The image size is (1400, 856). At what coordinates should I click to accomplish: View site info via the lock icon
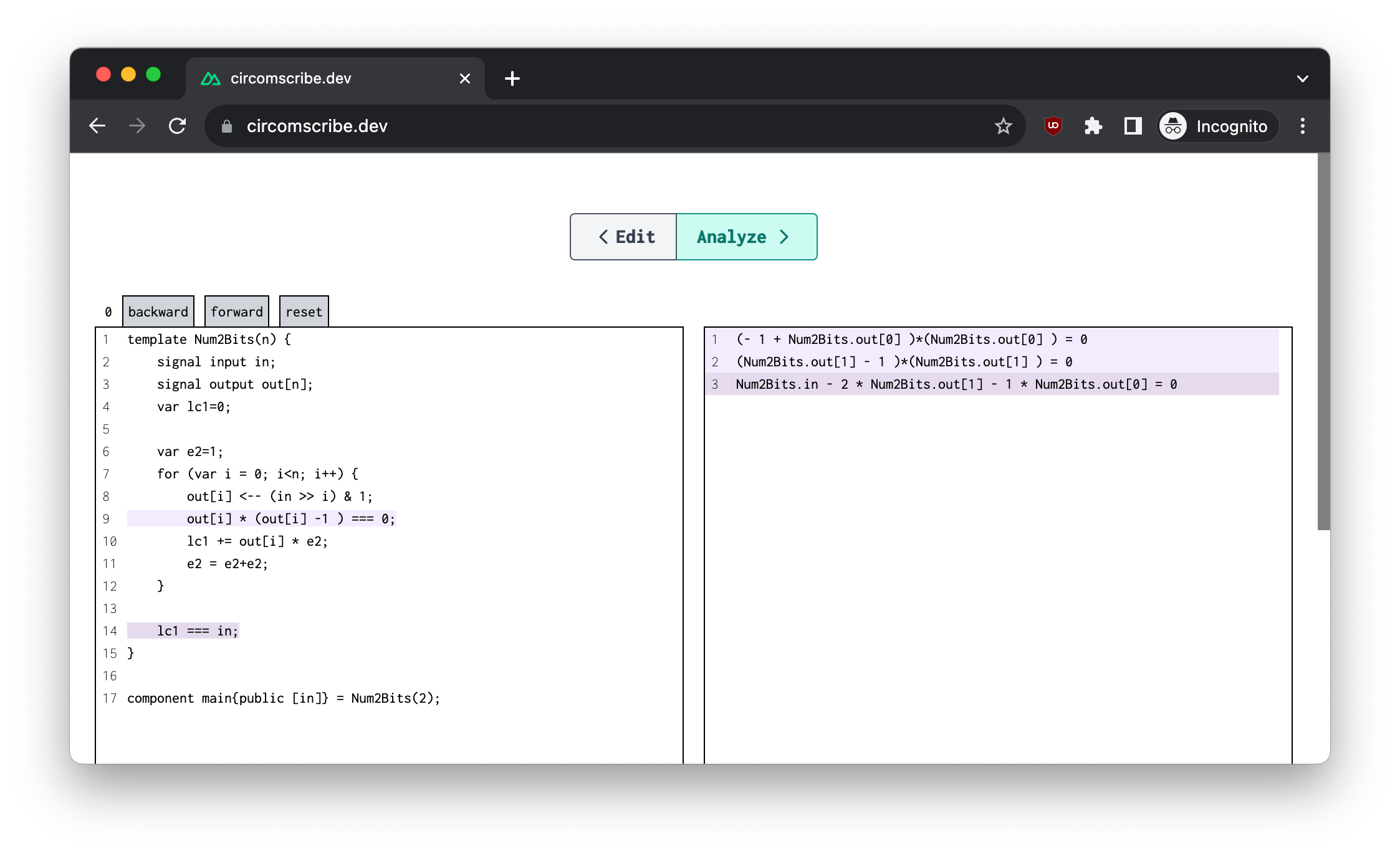pos(227,126)
